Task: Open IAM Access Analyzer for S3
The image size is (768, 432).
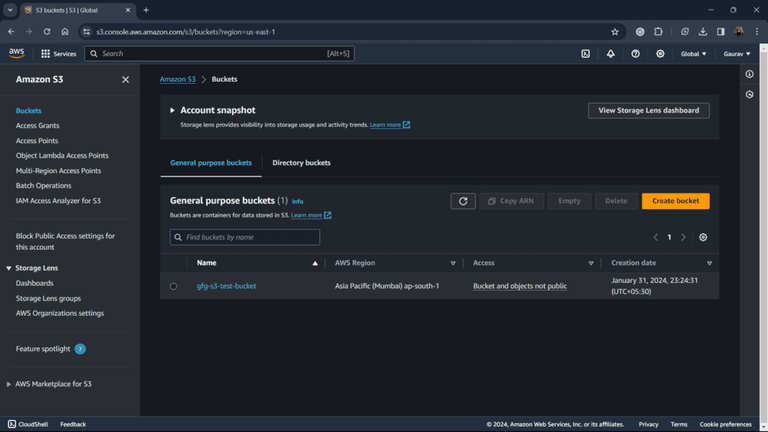Action: [x=58, y=201]
